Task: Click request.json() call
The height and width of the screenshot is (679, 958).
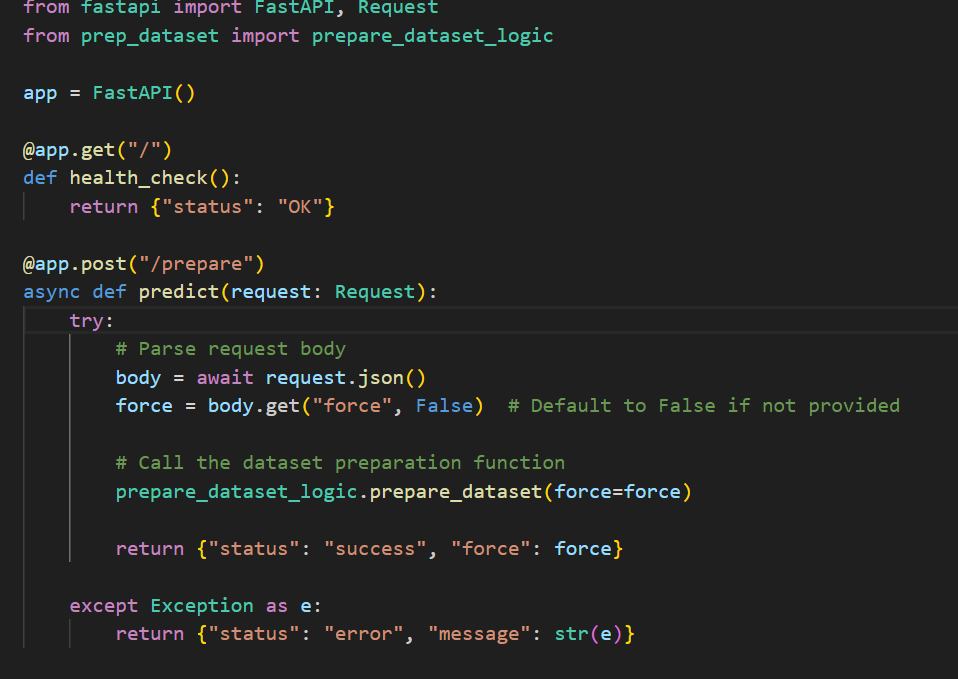Action: pyautogui.click(x=346, y=378)
